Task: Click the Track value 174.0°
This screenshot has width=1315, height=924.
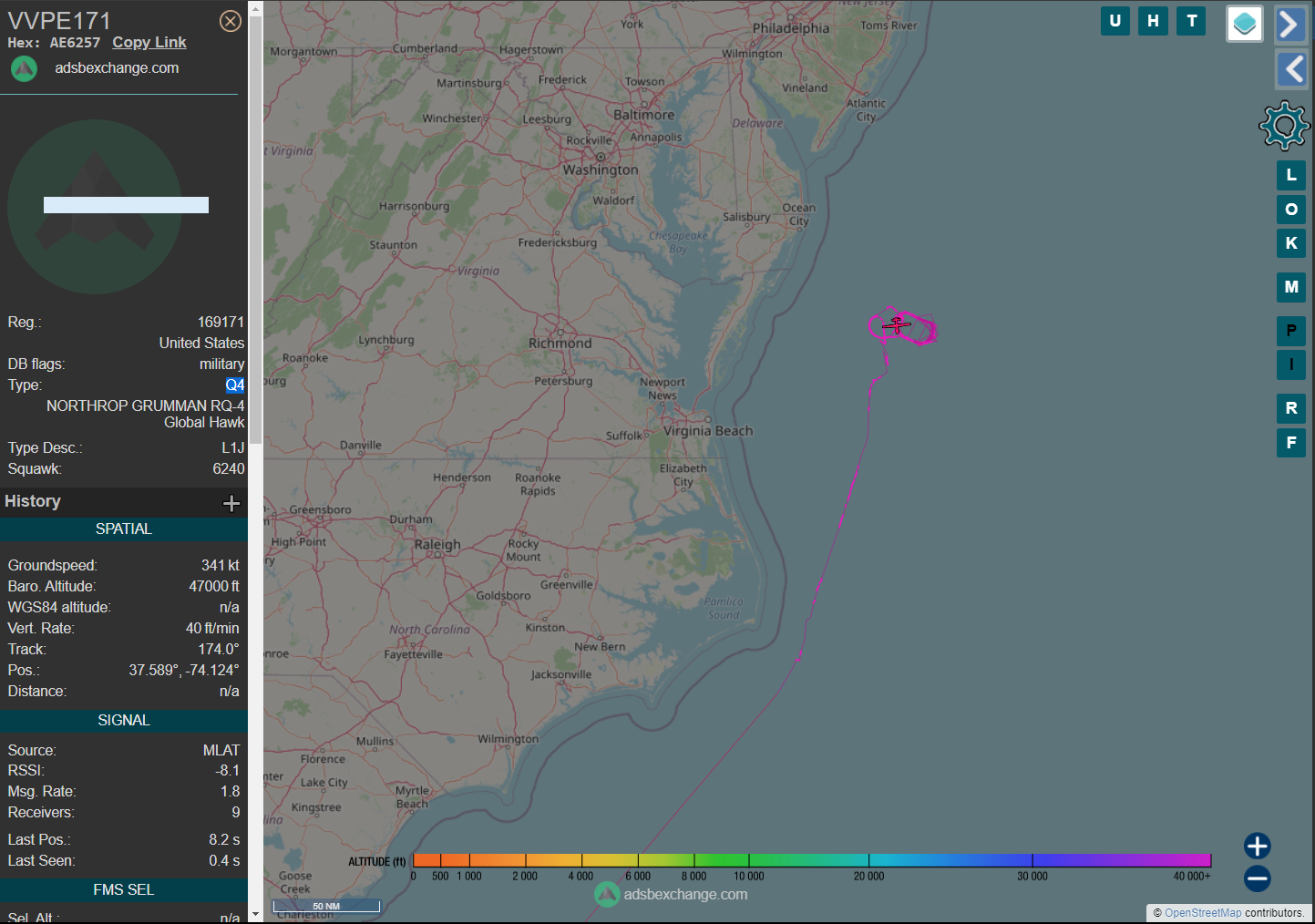Action: [219, 650]
